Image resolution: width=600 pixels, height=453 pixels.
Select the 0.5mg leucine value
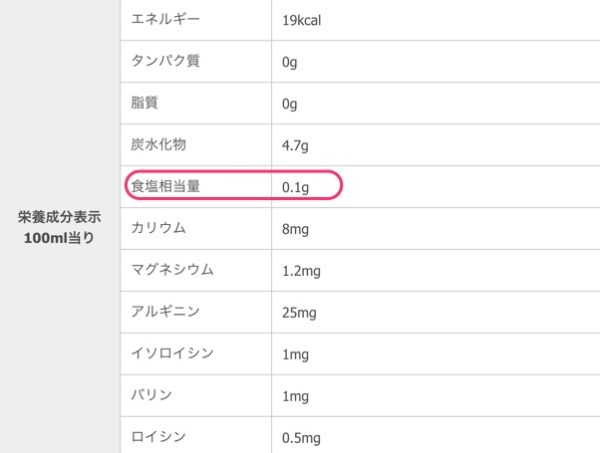point(301,438)
